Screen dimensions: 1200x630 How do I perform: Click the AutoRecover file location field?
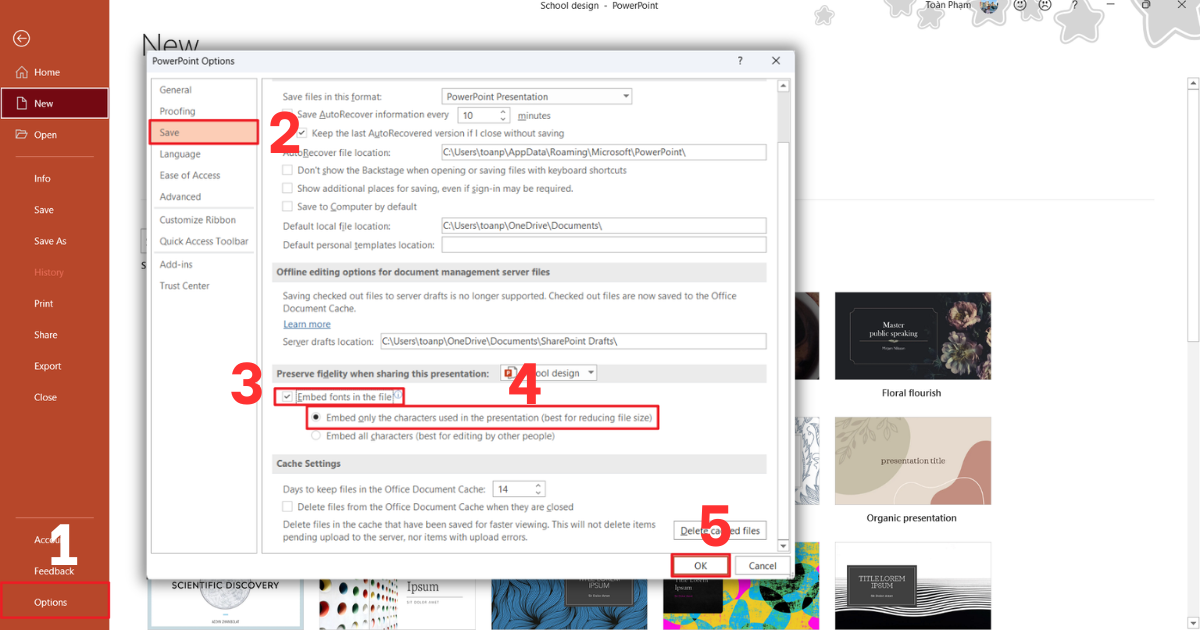click(x=603, y=152)
